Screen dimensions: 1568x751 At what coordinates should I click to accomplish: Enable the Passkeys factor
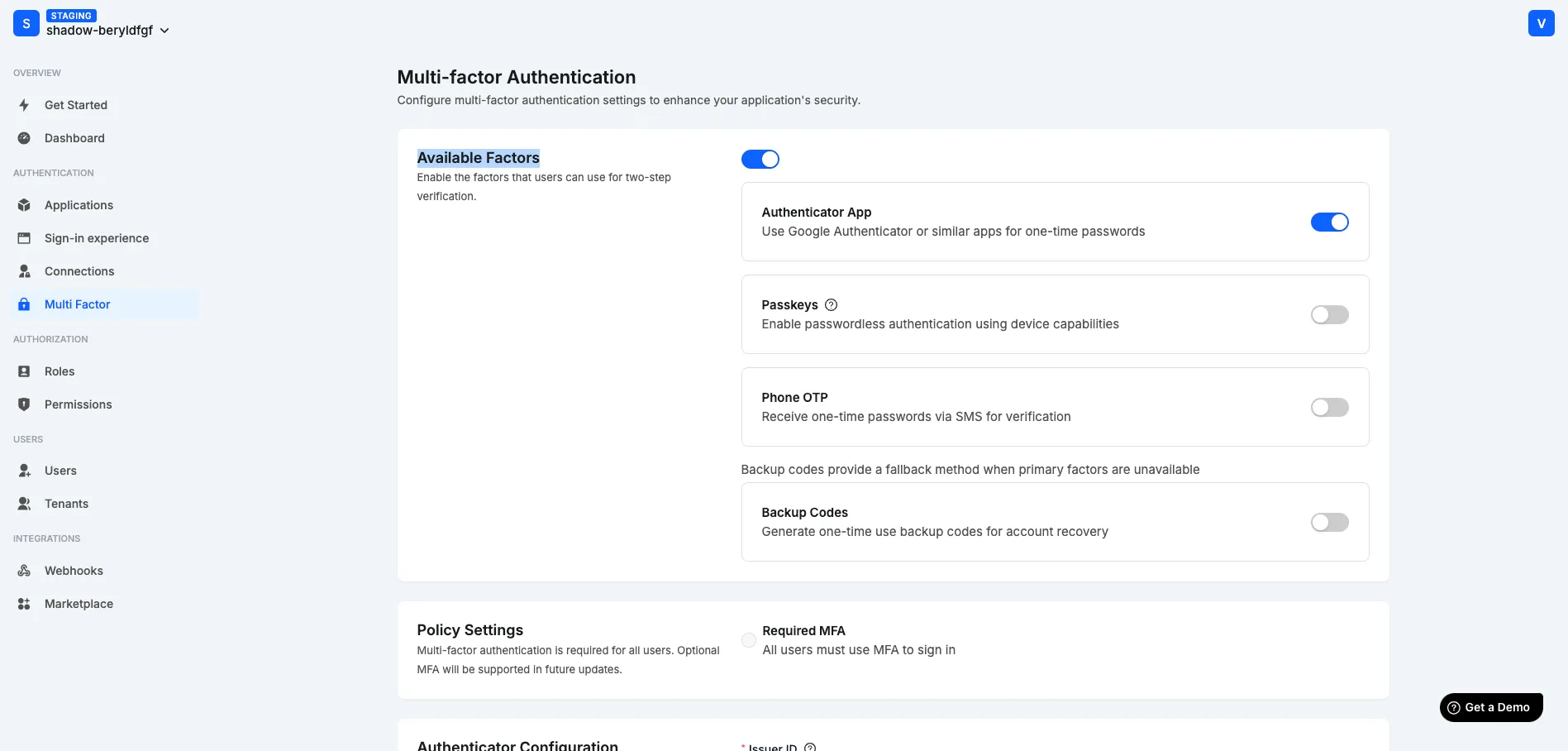click(1329, 314)
